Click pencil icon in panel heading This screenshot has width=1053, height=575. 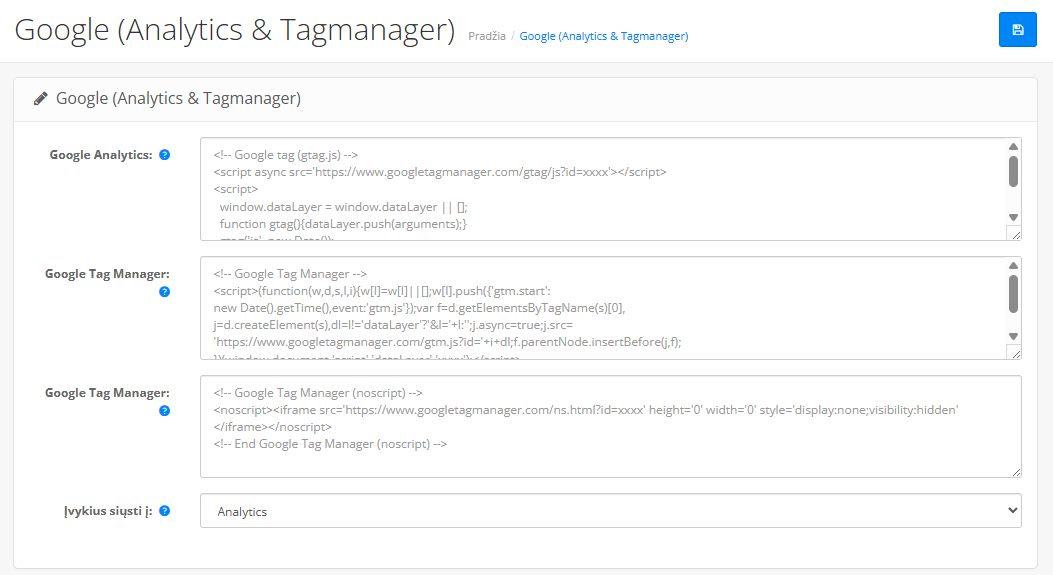point(41,99)
